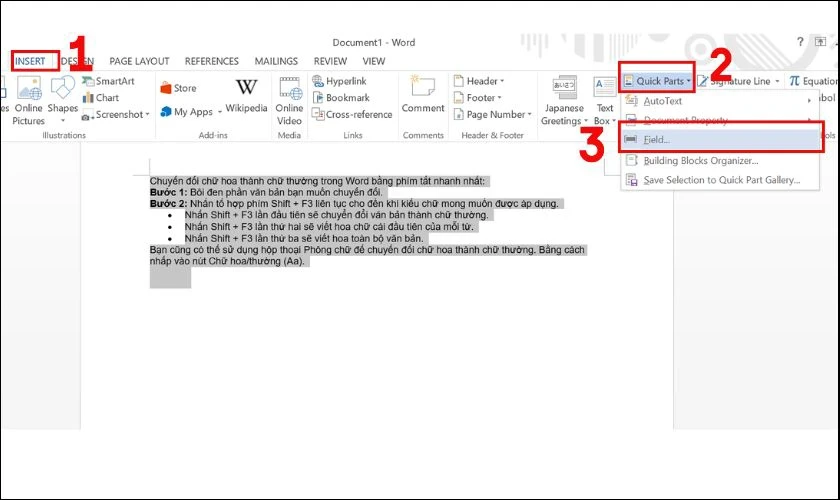Click the heading line 'Chuyển đổi chữ hoa thành chữ thường'

tap(317, 181)
